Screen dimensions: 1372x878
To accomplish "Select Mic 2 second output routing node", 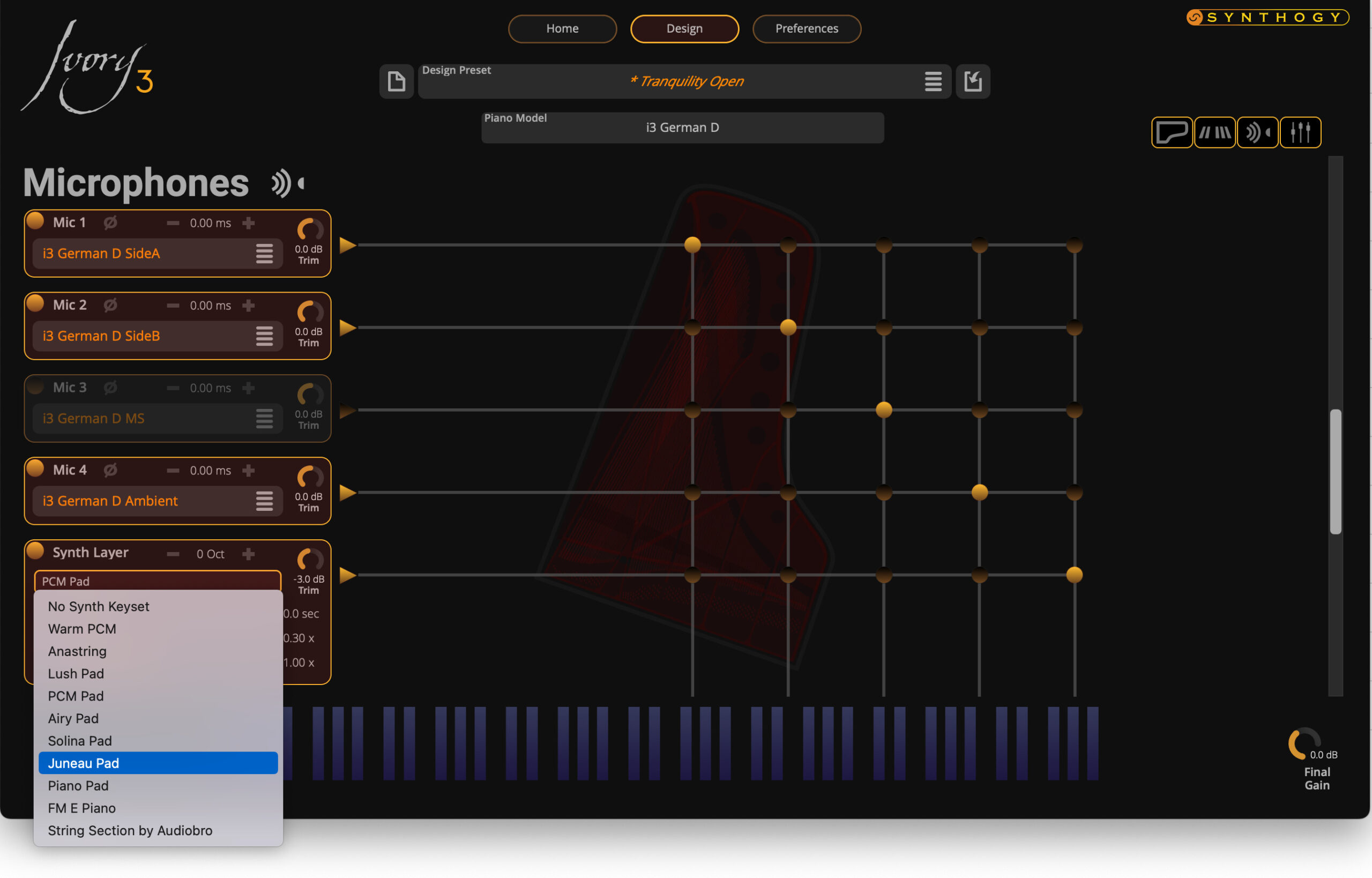I will pos(788,328).
